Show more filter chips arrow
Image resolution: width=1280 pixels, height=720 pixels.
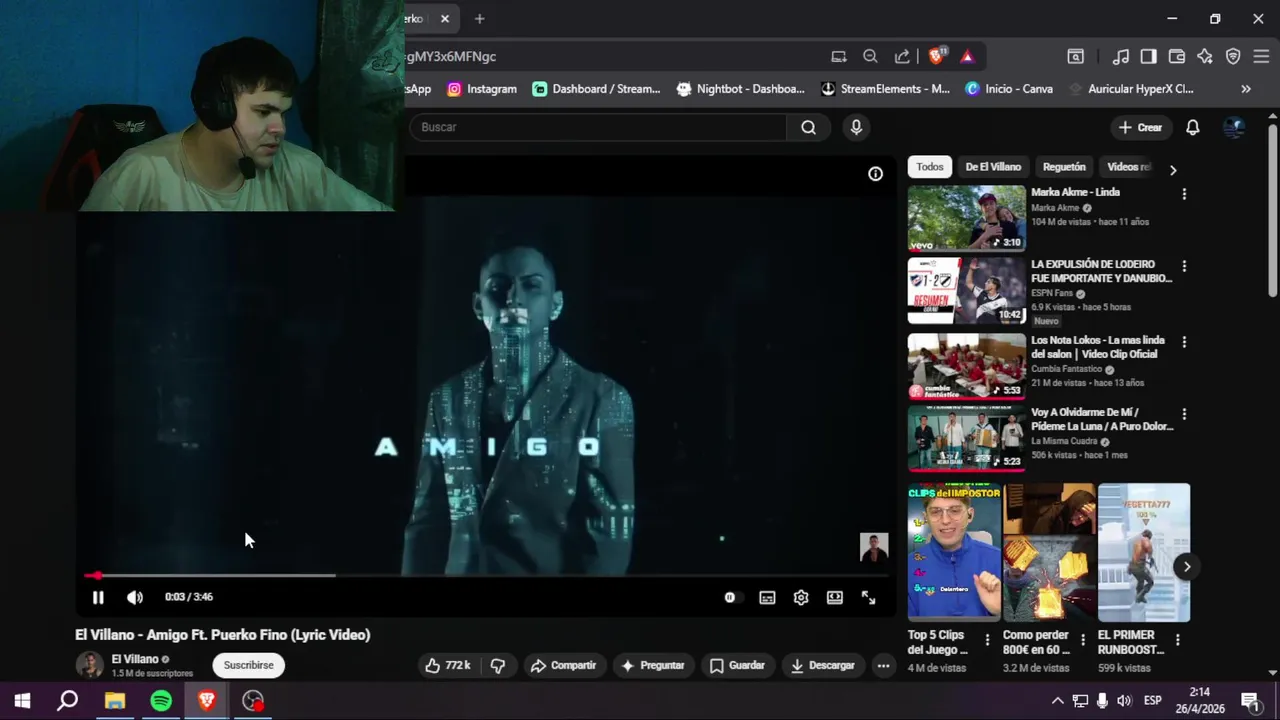point(1173,169)
